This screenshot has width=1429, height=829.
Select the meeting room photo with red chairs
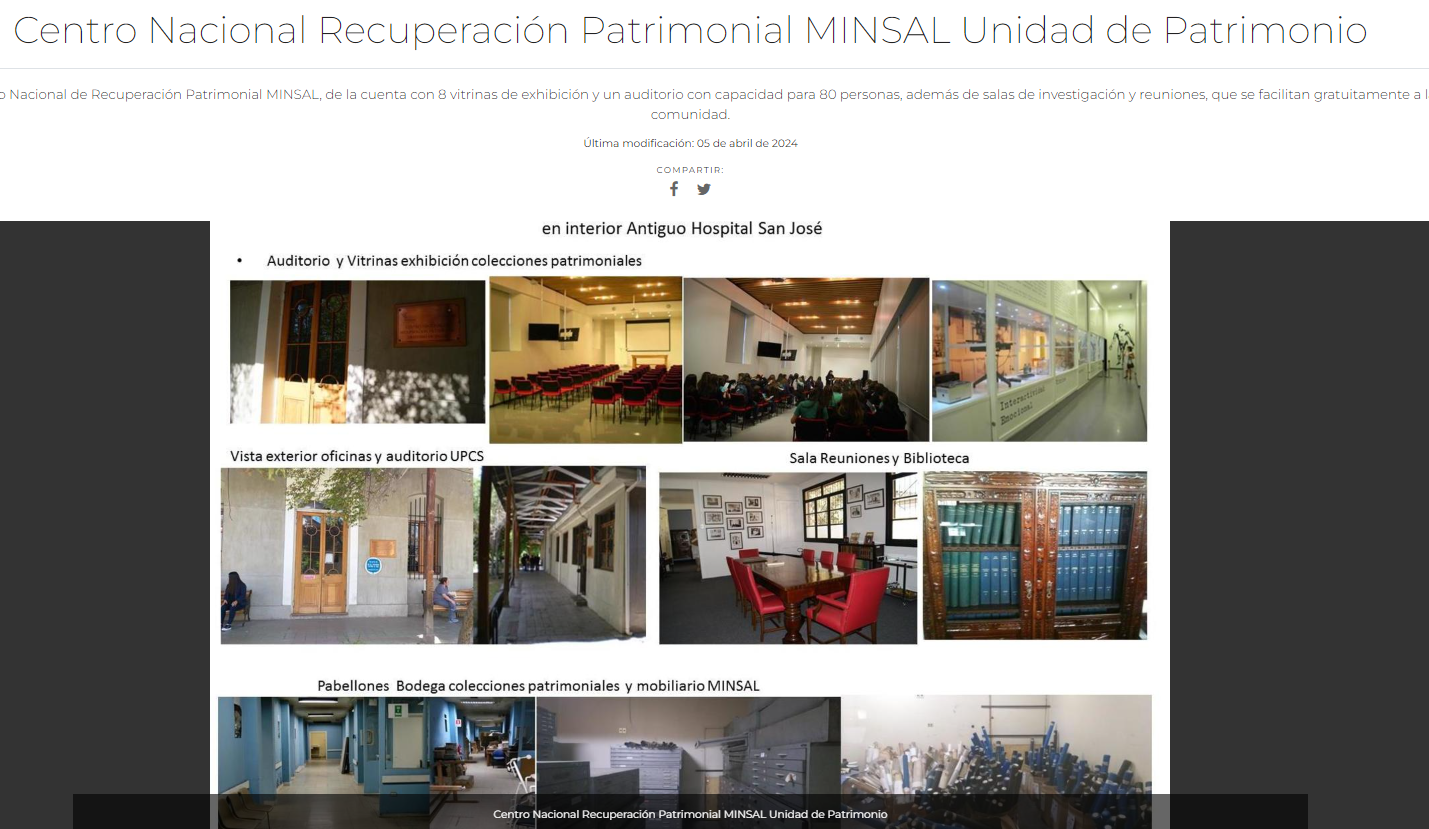point(788,557)
